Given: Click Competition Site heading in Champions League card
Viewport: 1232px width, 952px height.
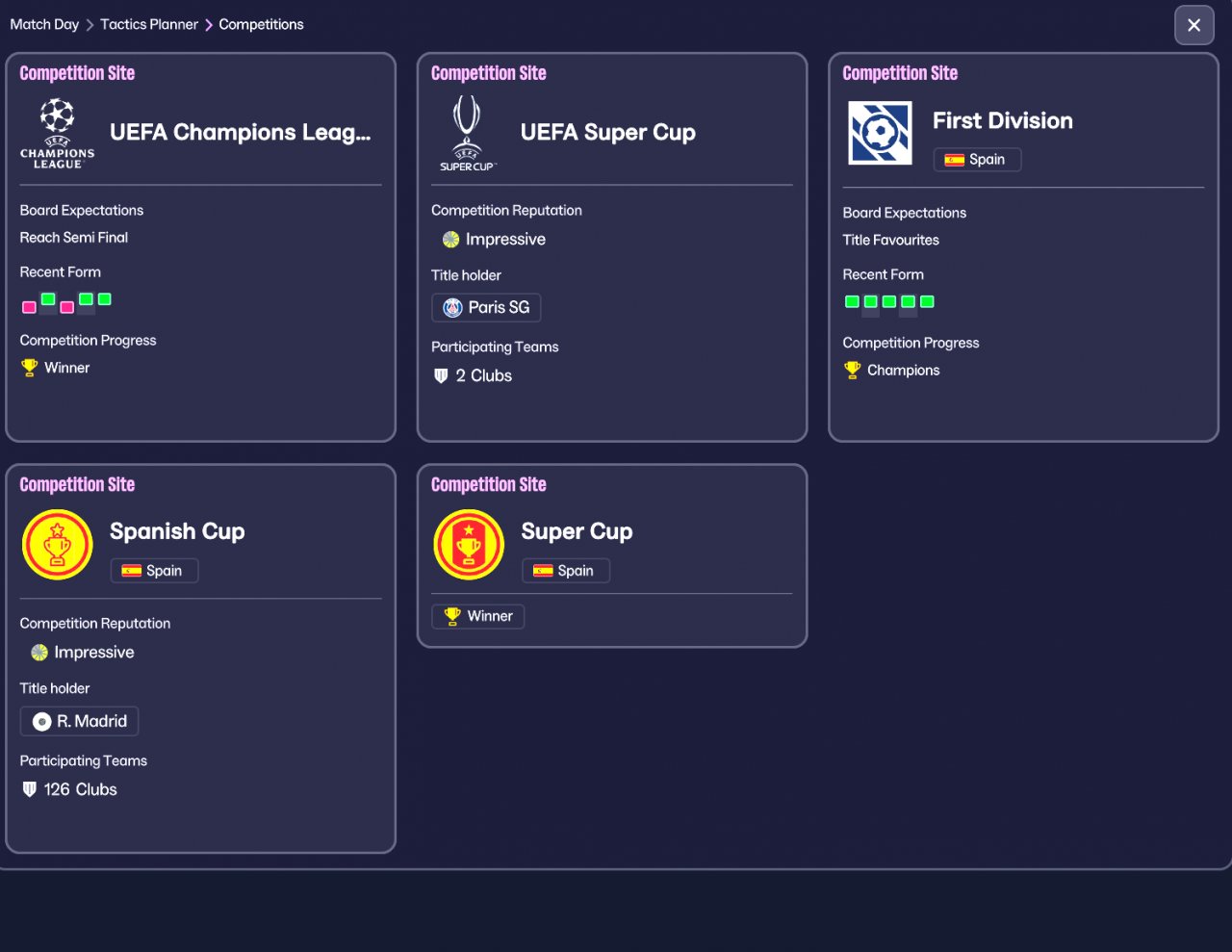Looking at the screenshot, I should coord(77,73).
